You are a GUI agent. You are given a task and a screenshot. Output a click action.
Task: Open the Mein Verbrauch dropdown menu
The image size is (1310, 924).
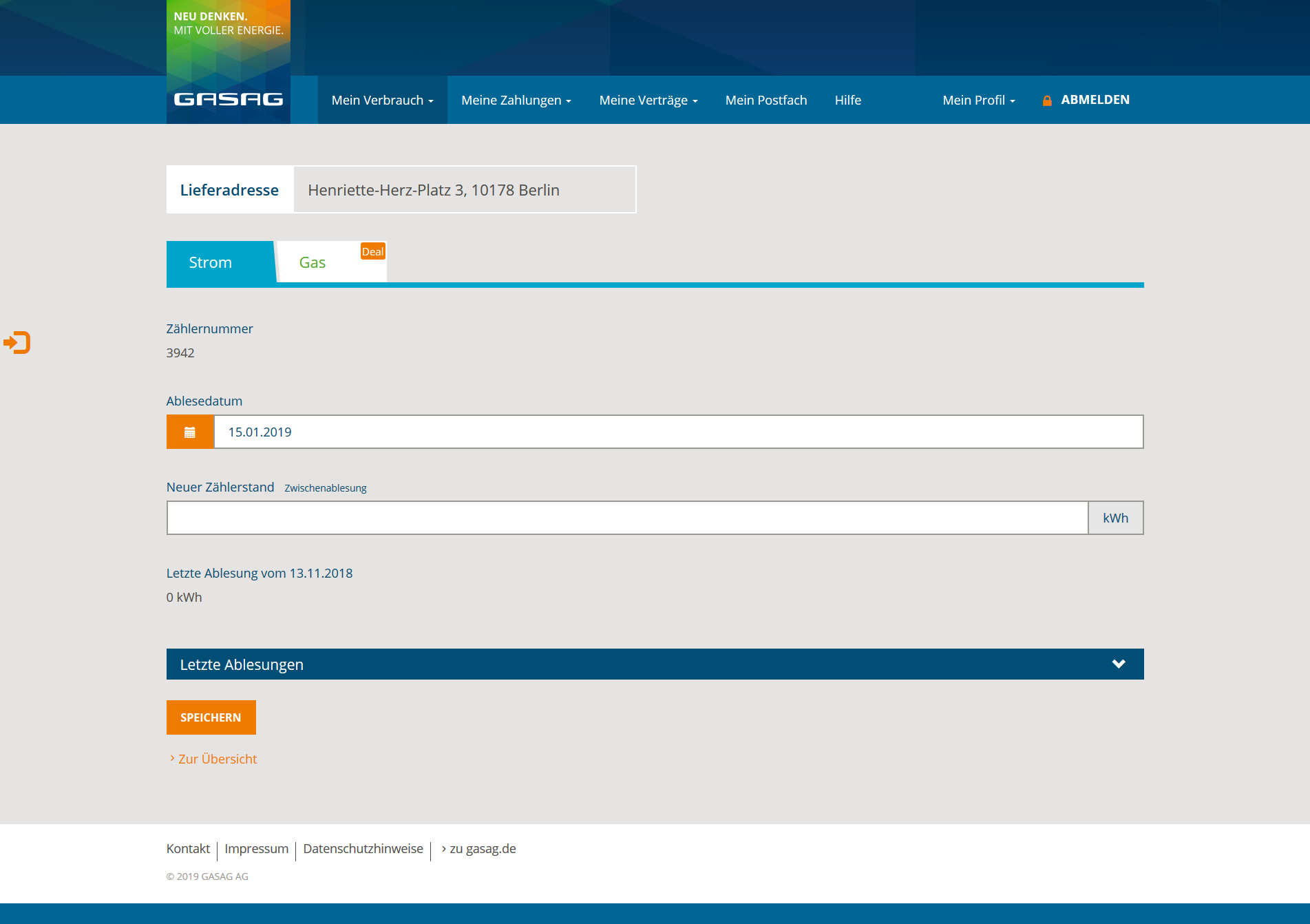click(x=382, y=101)
